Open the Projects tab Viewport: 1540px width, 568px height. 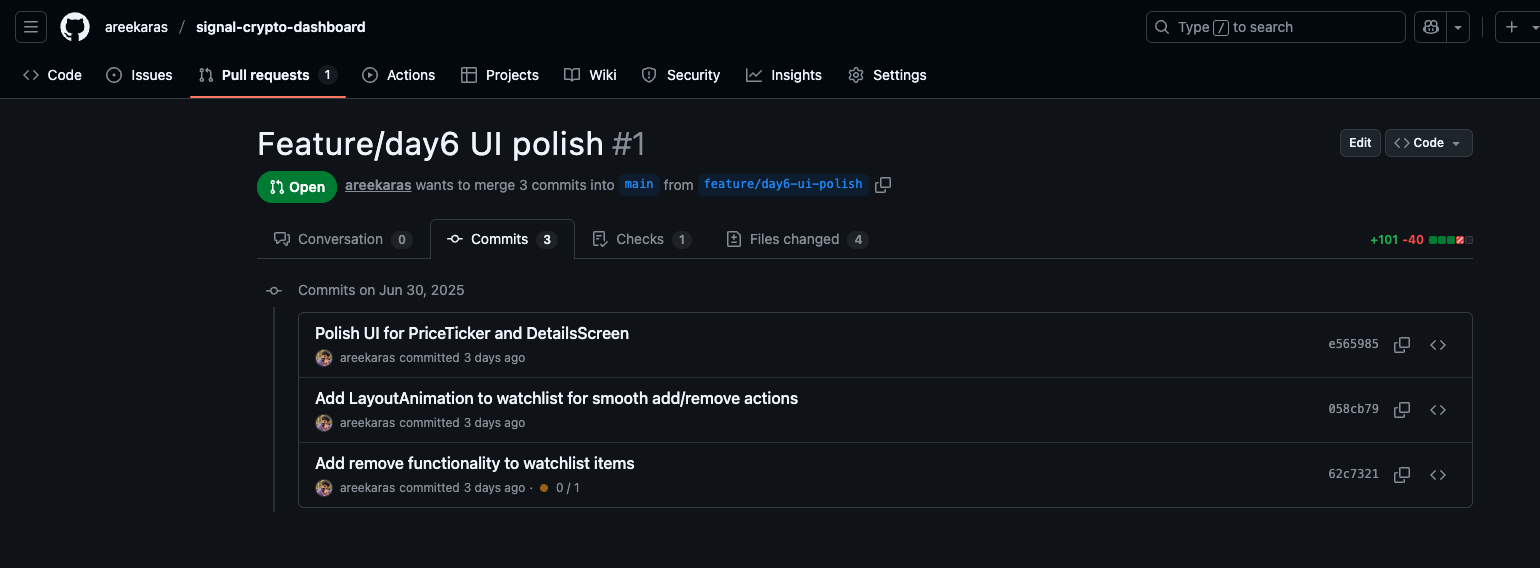point(499,75)
